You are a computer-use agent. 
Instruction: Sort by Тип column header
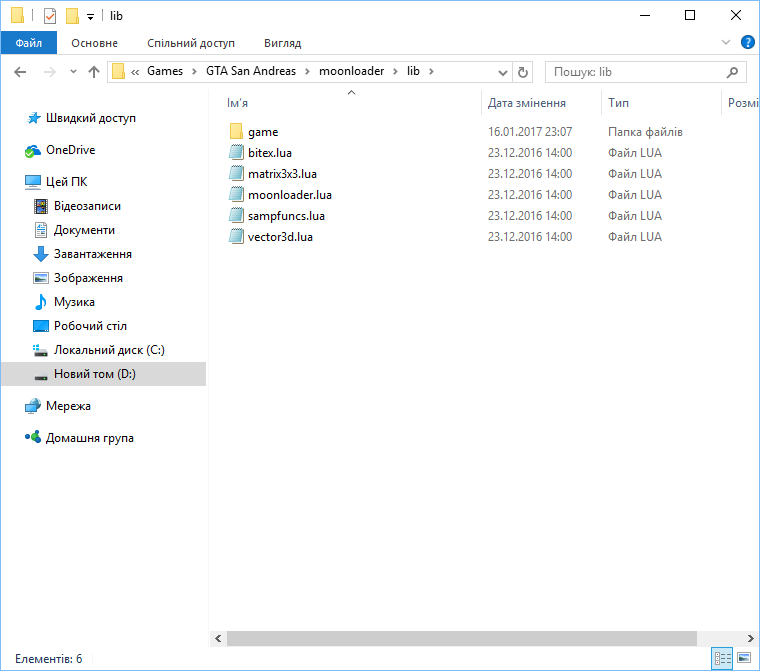[x=618, y=103]
